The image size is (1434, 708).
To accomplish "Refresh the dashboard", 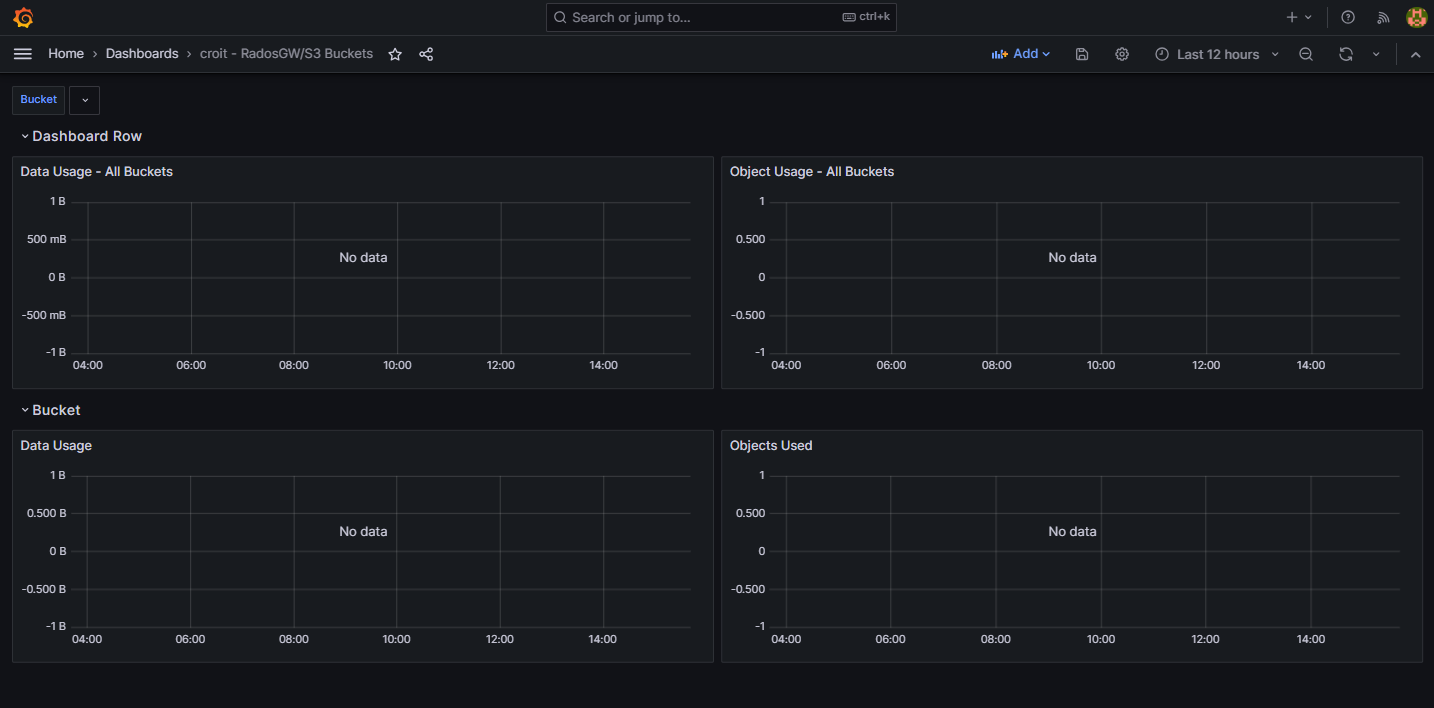I will [1346, 54].
